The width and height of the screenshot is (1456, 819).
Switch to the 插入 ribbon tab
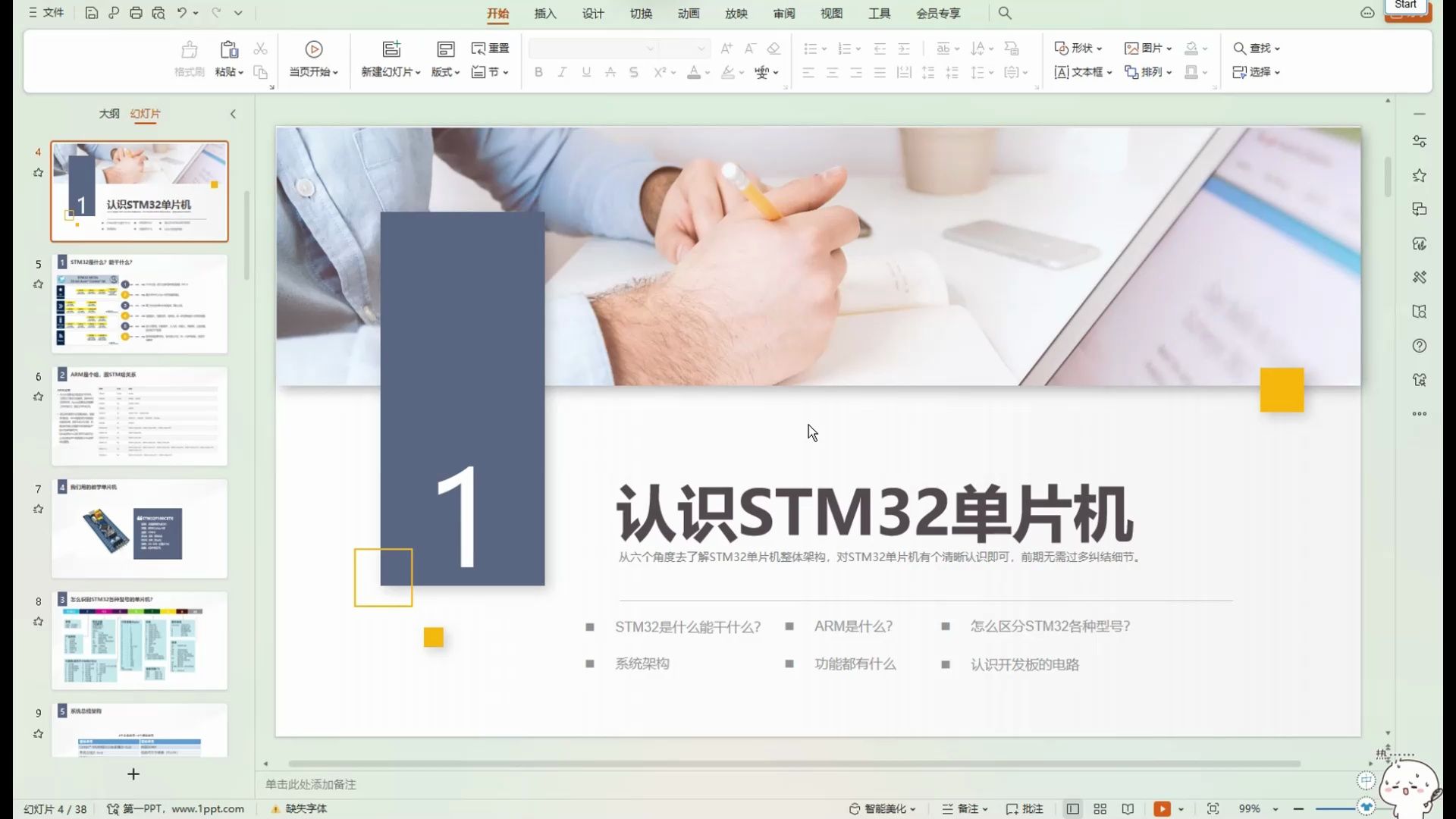coord(544,13)
